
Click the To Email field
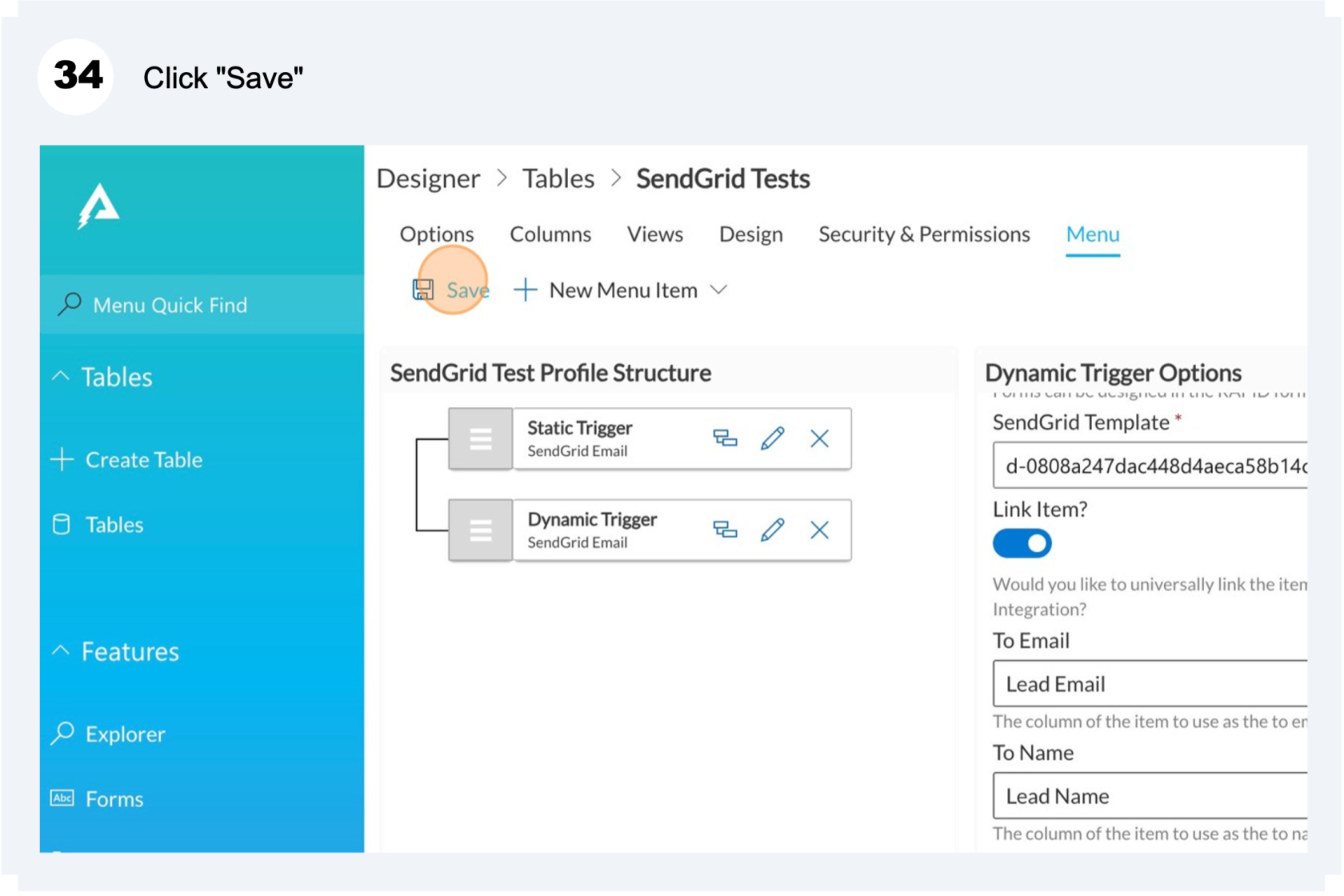pyautogui.click(x=1150, y=684)
